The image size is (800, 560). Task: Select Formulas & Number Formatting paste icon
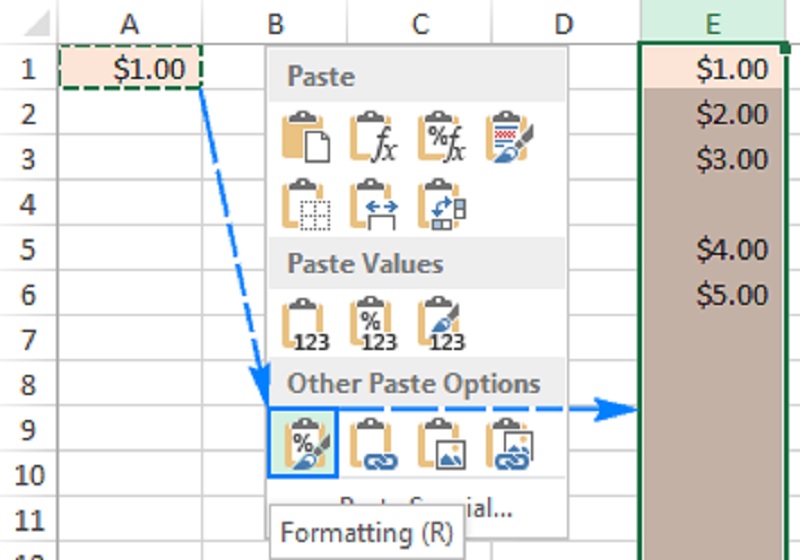click(441, 137)
